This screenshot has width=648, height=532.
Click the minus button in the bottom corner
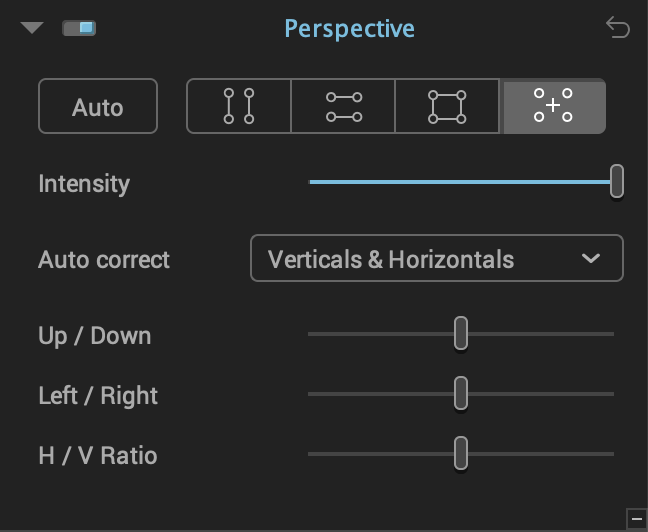pyautogui.click(x=637, y=519)
